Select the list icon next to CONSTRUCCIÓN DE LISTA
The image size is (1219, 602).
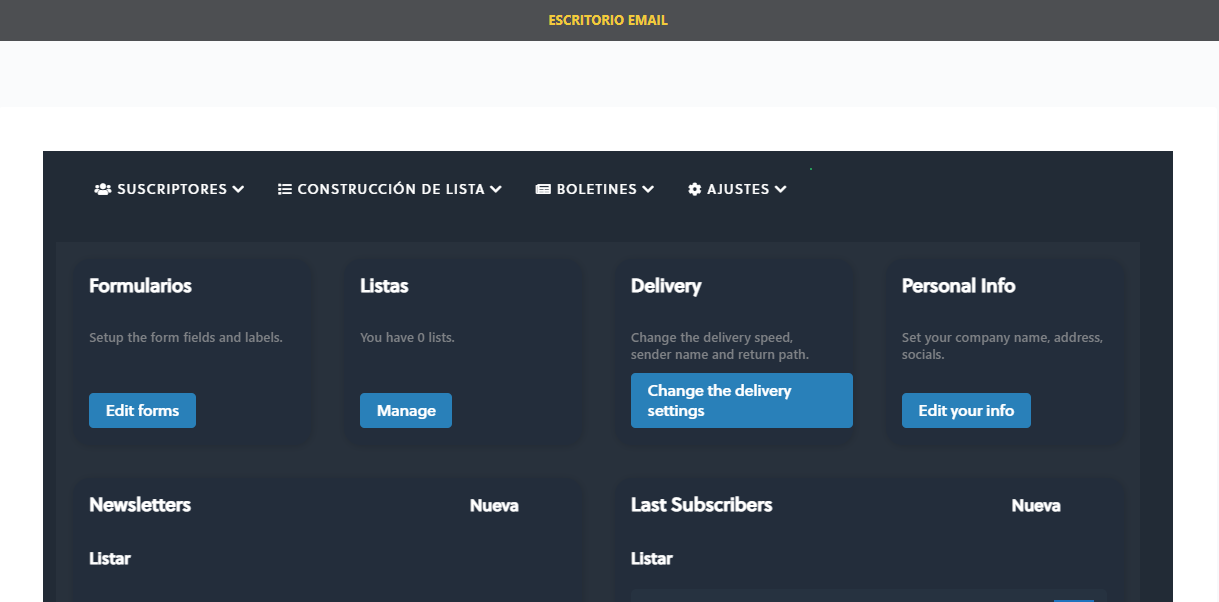pos(283,188)
